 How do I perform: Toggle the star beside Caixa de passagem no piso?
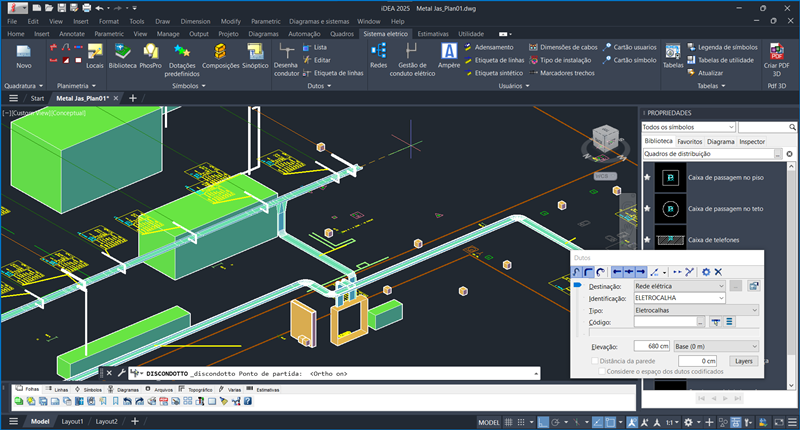click(648, 177)
